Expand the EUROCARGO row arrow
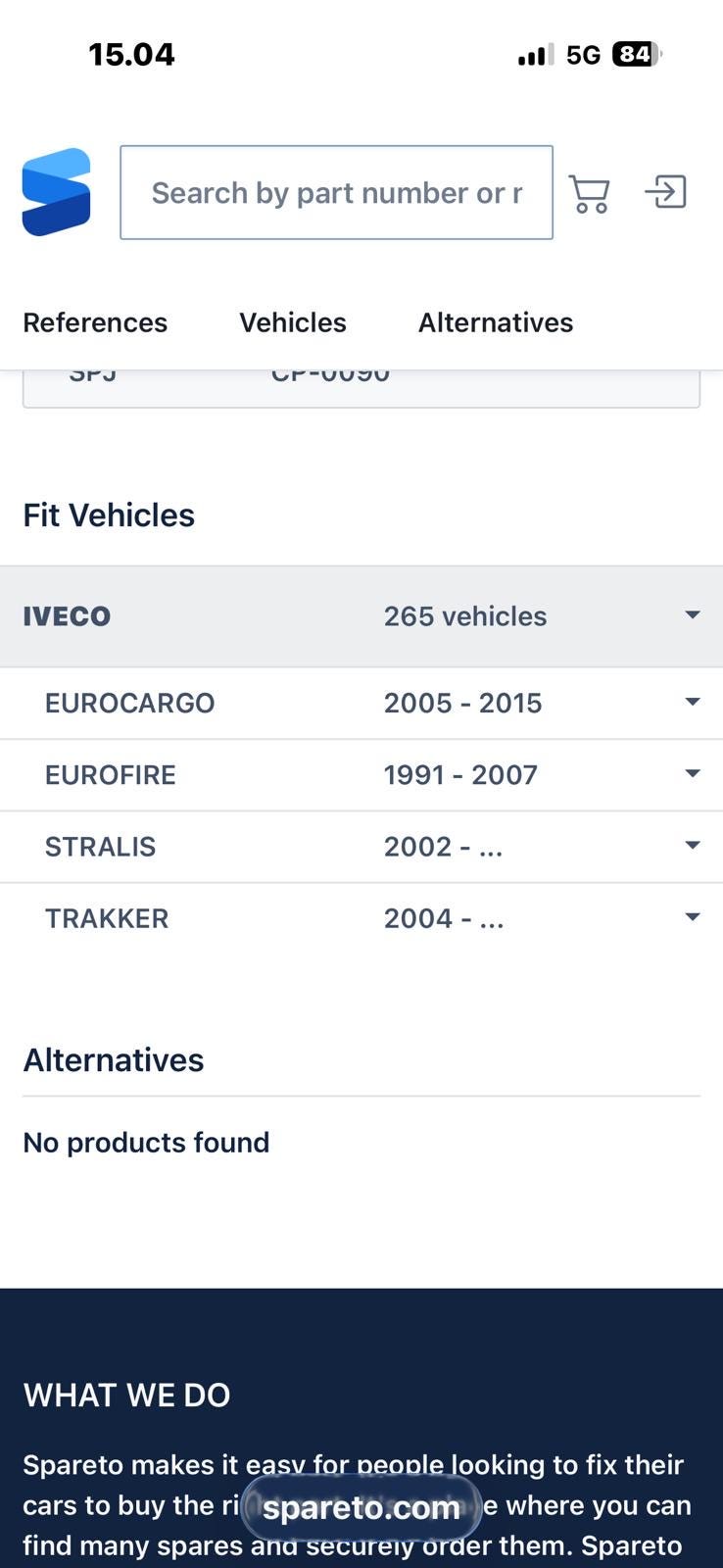This screenshot has width=723, height=1568. pyautogui.click(x=693, y=703)
